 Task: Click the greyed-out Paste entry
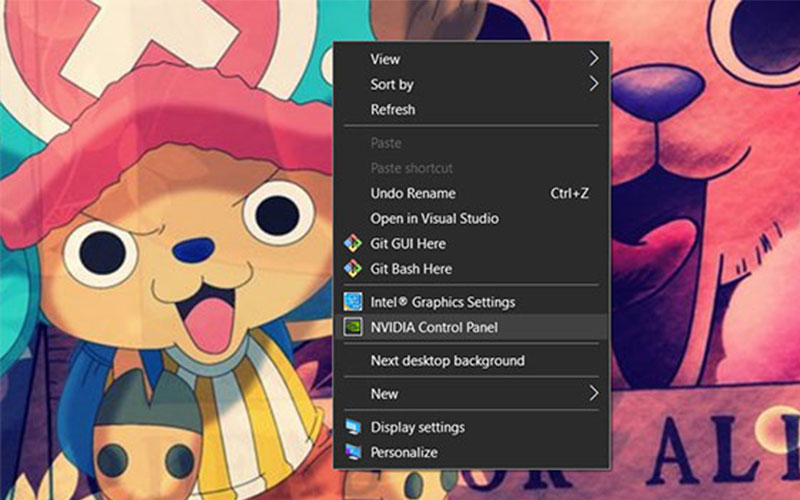386,143
